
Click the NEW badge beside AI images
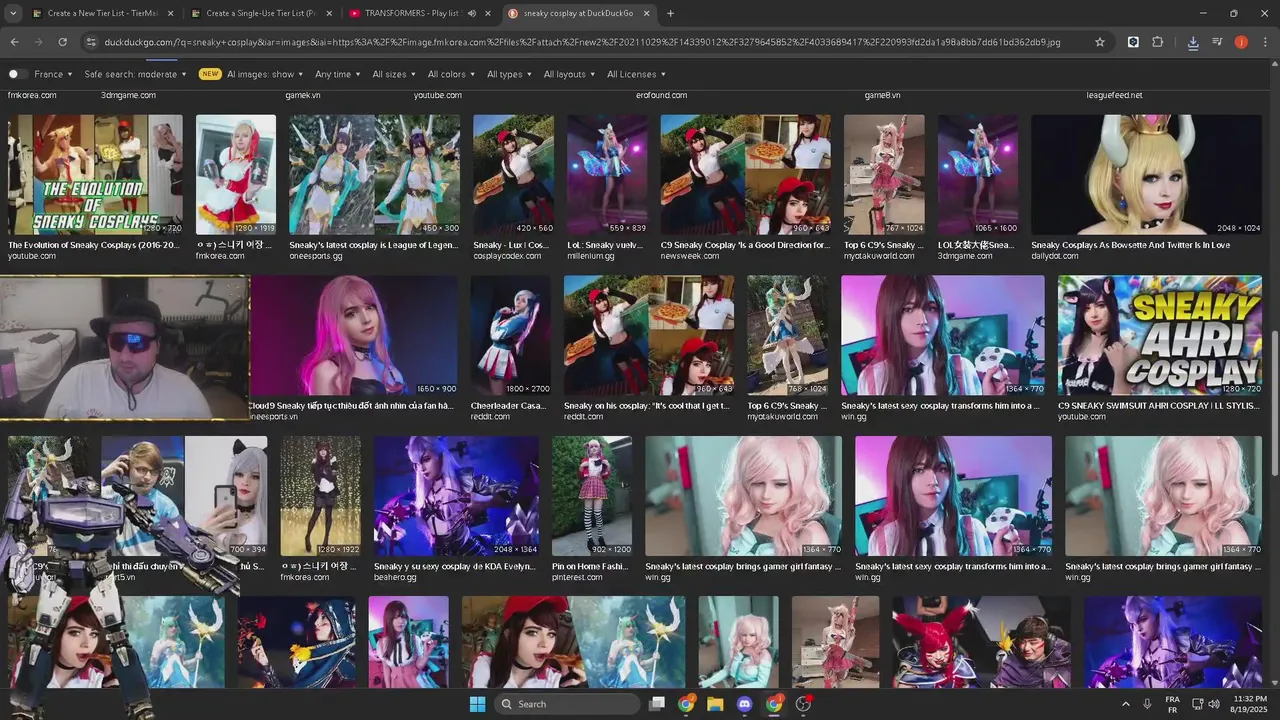210,74
